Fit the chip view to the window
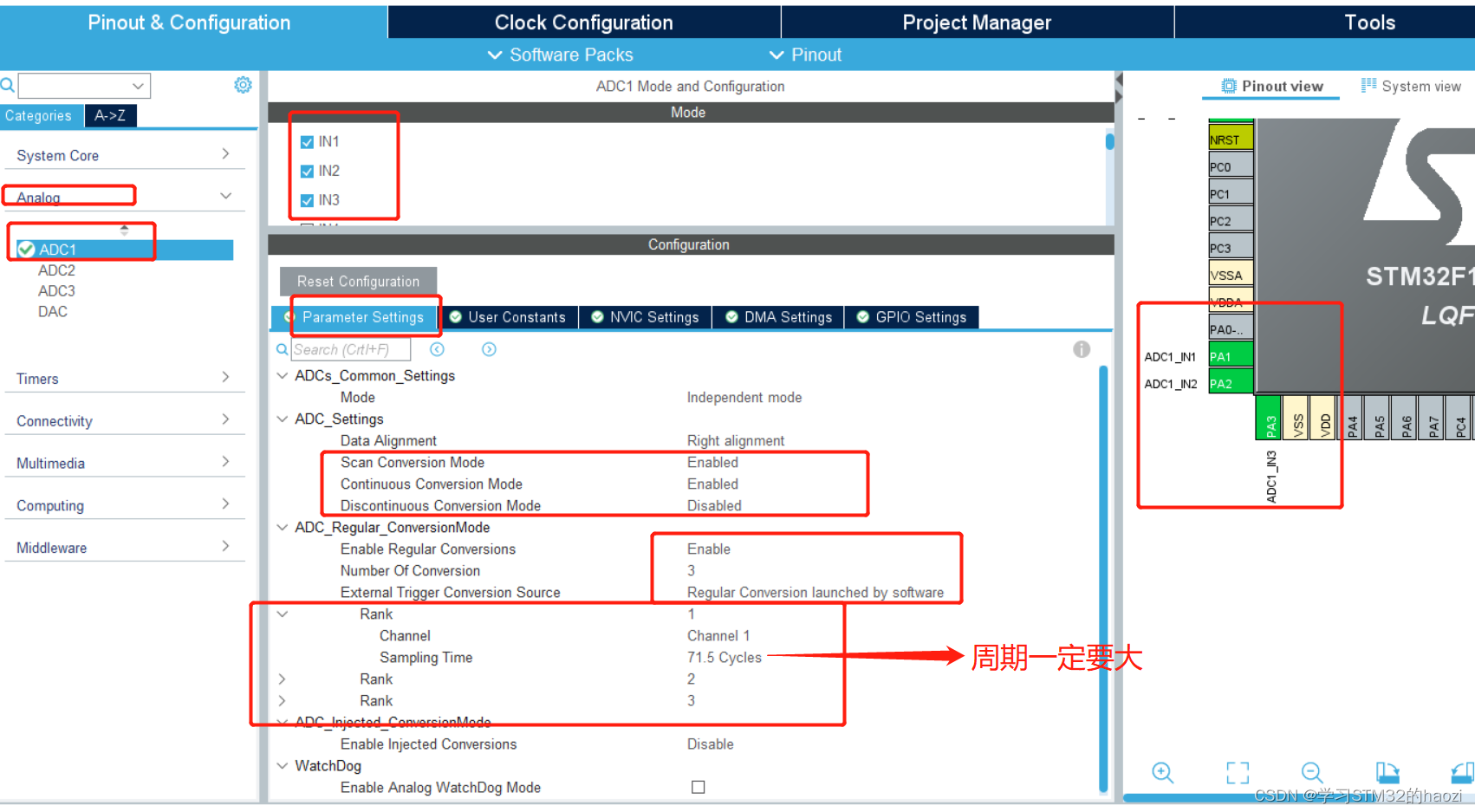Viewport: 1475px width, 812px height. 1238,772
